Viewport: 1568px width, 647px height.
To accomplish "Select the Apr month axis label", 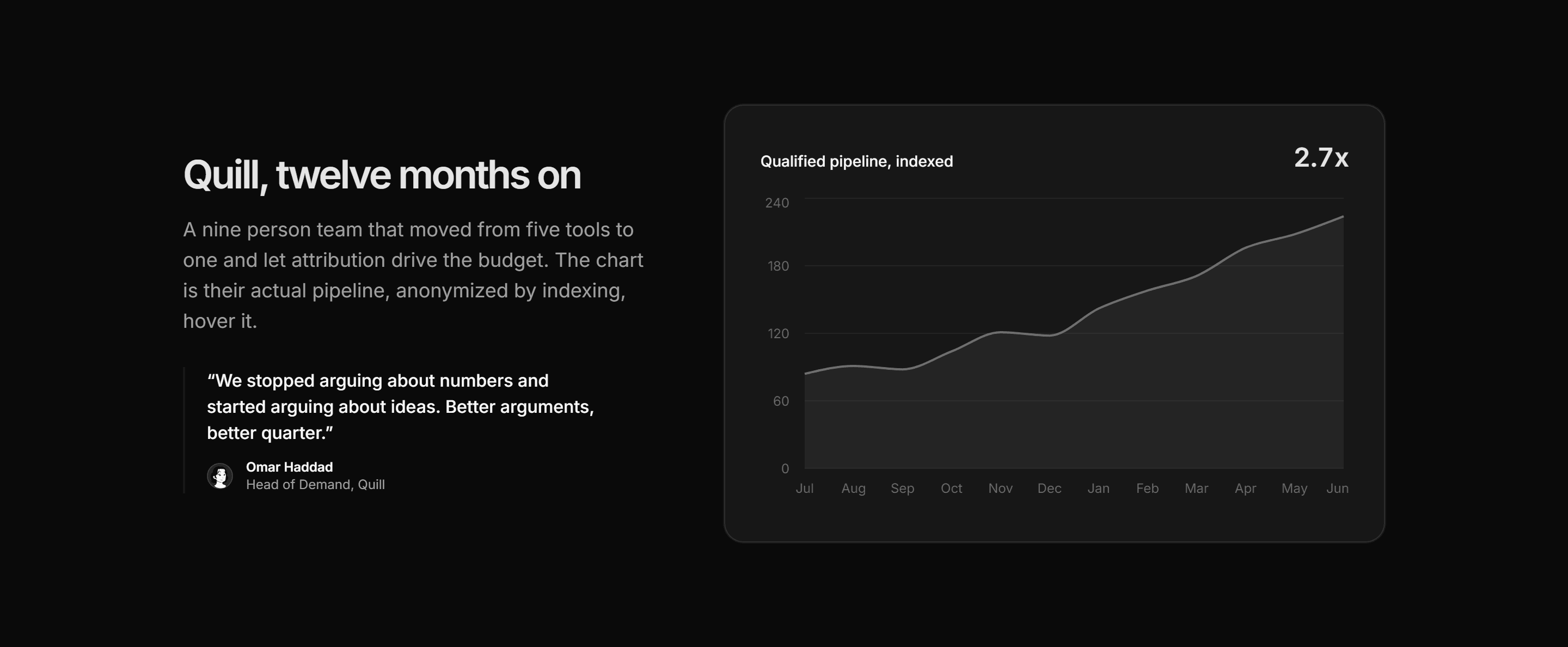I will coord(1245,488).
